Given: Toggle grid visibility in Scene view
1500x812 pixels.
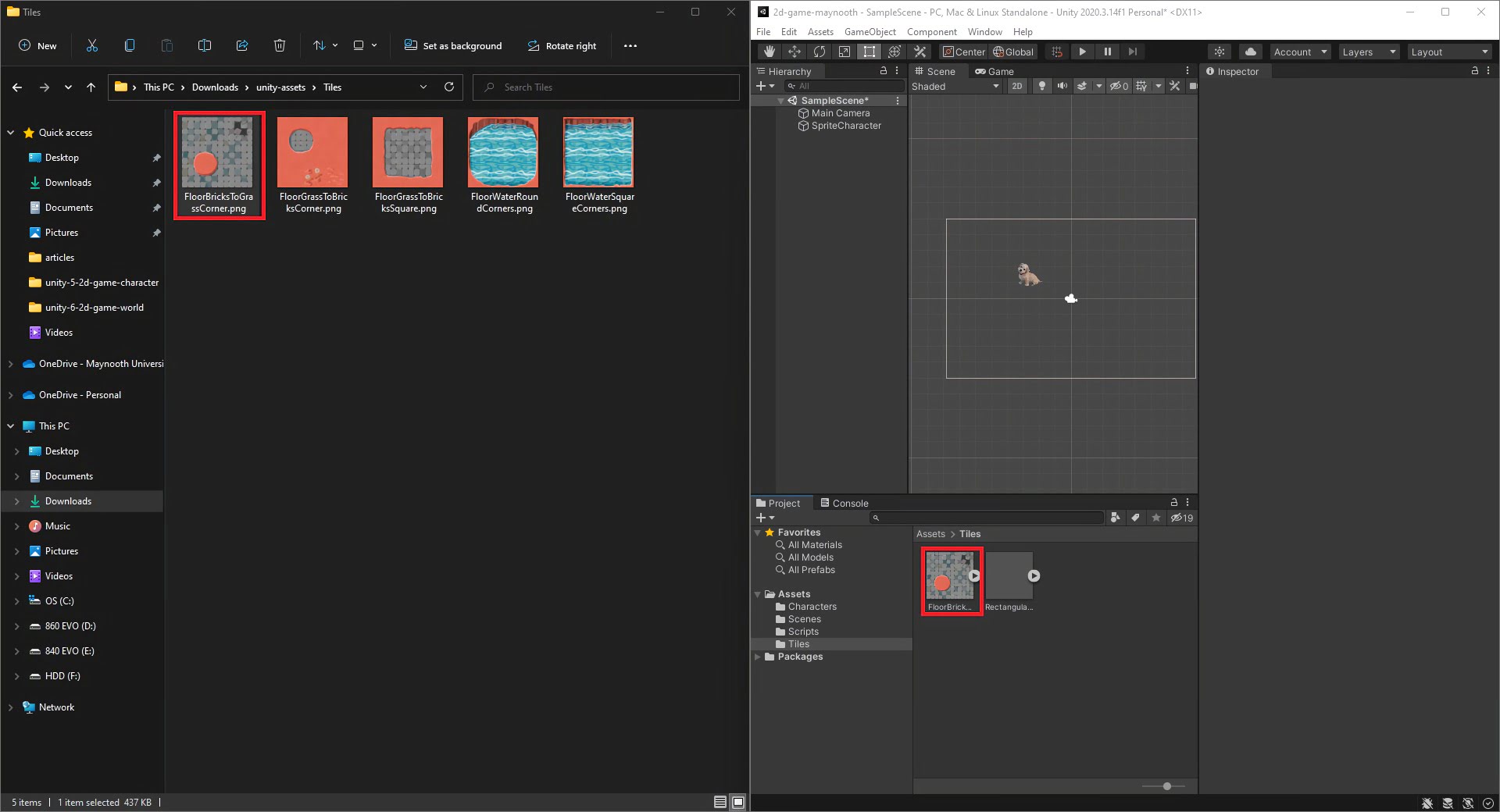Looking at the screenshot, I should [x=1142, y=86].
